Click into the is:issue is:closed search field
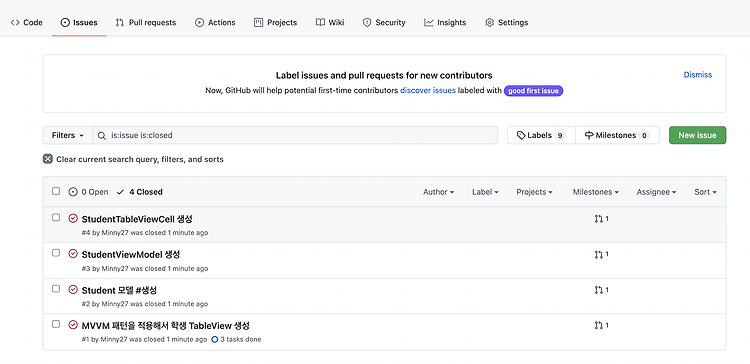This screenshot has width=750, height=364. [295, 135]
